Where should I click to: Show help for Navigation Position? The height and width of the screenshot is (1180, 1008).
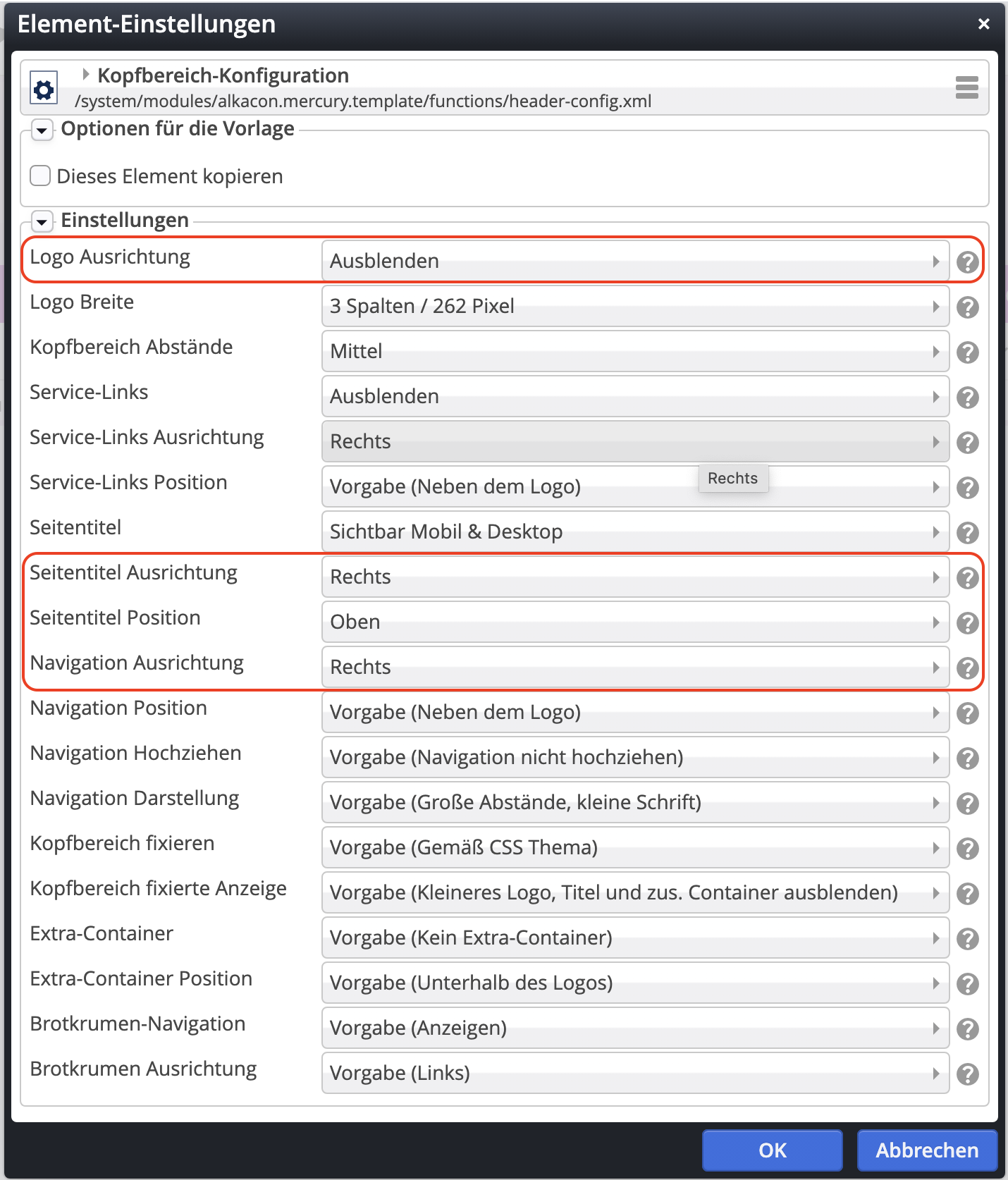click(968, 713)
